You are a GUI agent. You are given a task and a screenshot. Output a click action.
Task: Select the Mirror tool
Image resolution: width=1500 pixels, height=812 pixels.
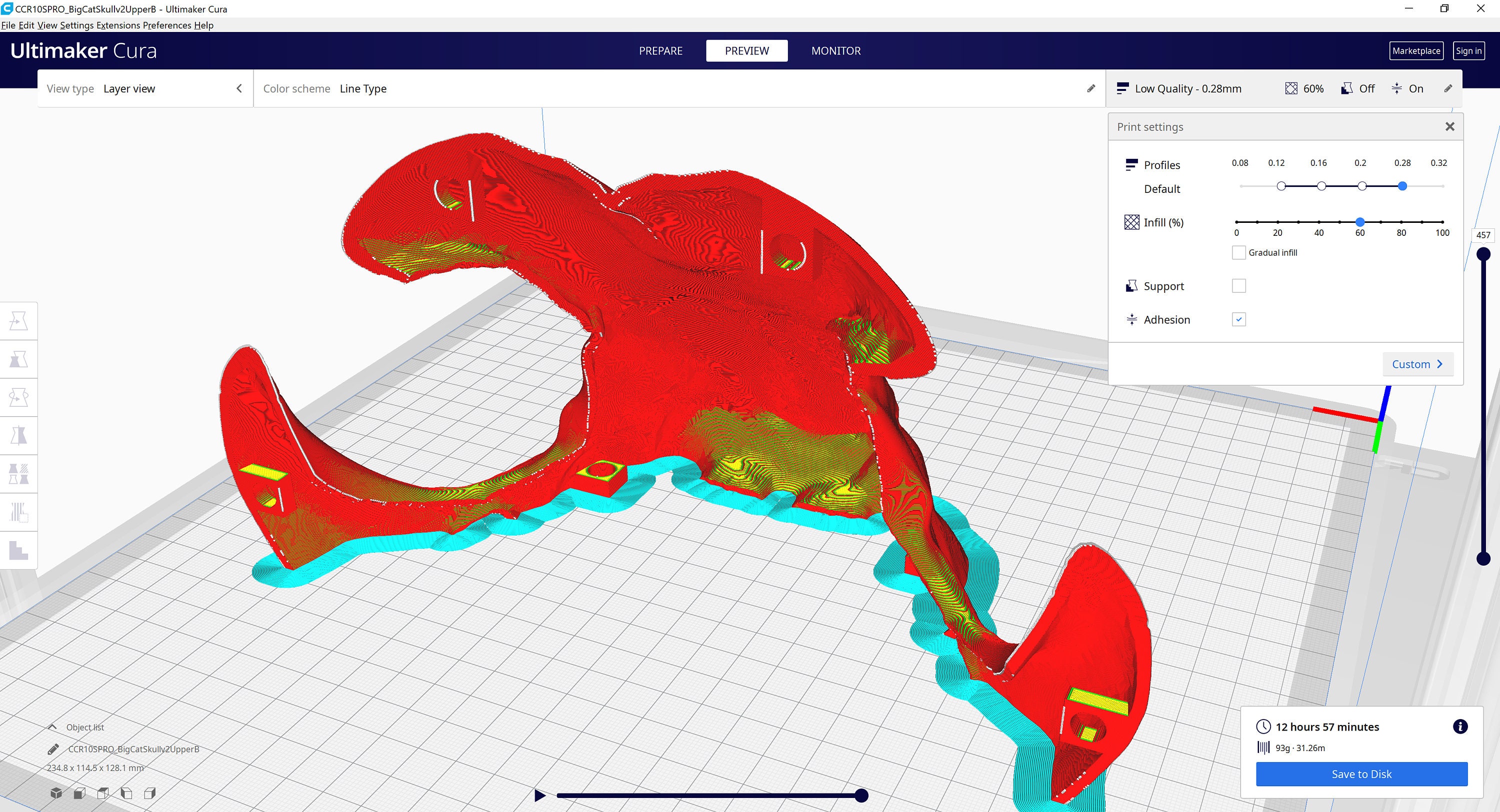point(18,435)
